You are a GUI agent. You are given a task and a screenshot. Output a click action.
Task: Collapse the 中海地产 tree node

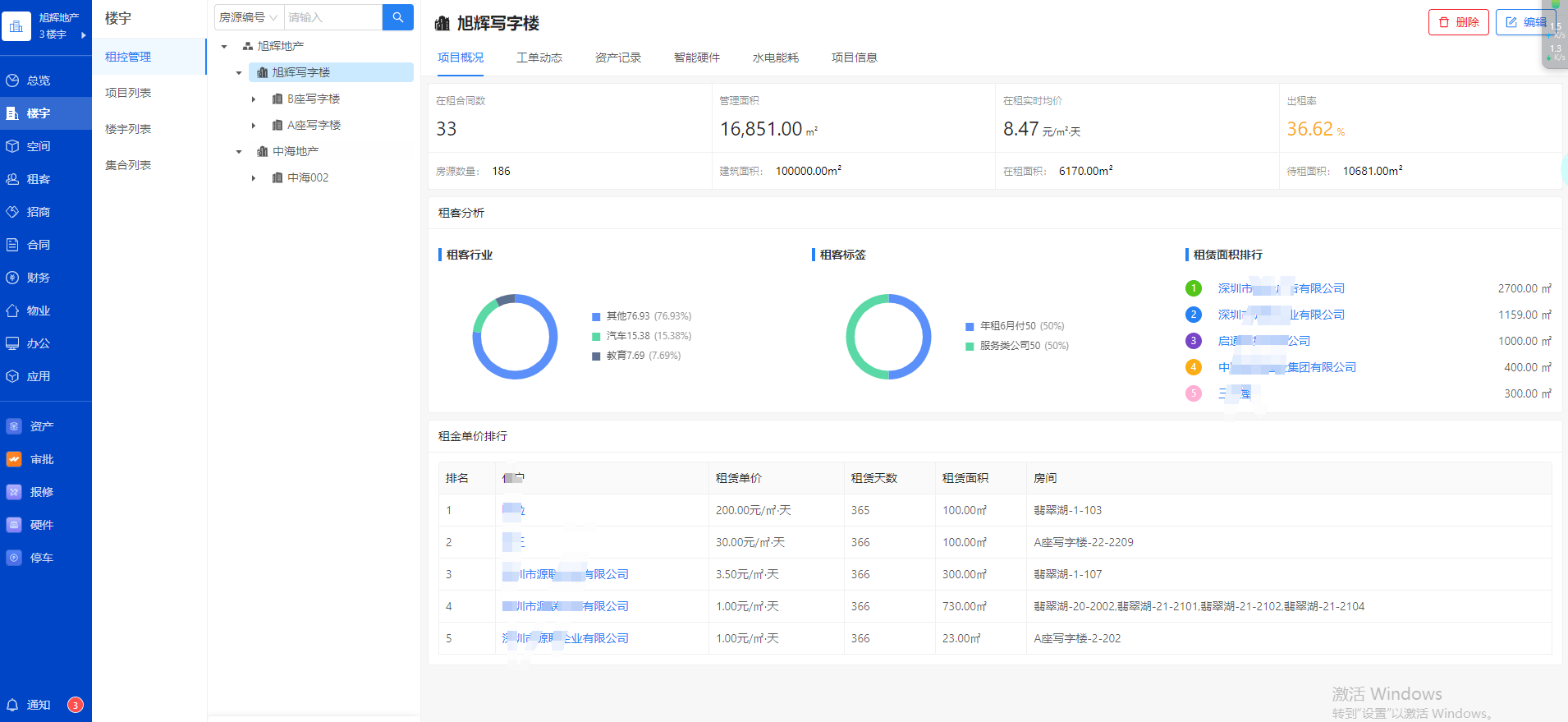pos(239,152)
